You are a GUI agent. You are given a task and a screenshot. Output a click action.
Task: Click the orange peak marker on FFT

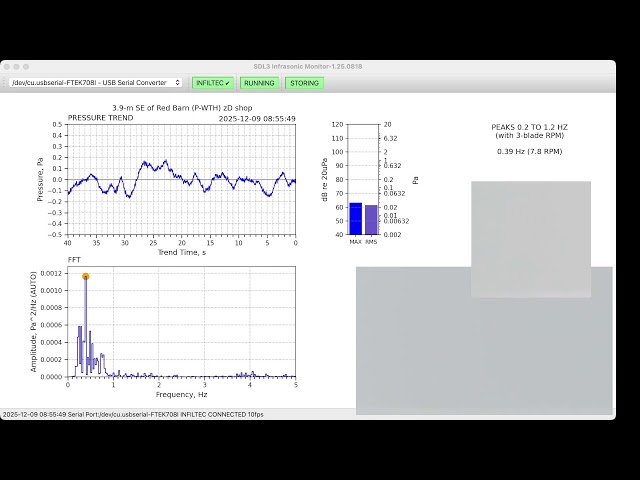[86, 276]
